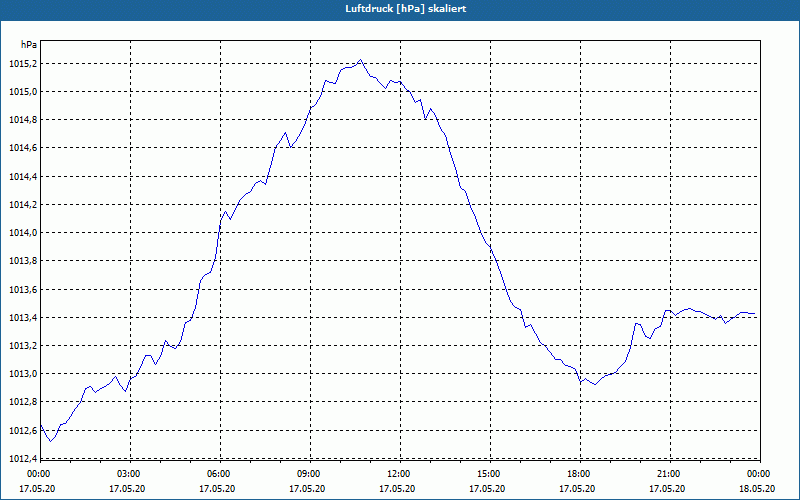800x500 pixels.
Task: Click the 1013,8 y-axis value
Action: [22, 261]
